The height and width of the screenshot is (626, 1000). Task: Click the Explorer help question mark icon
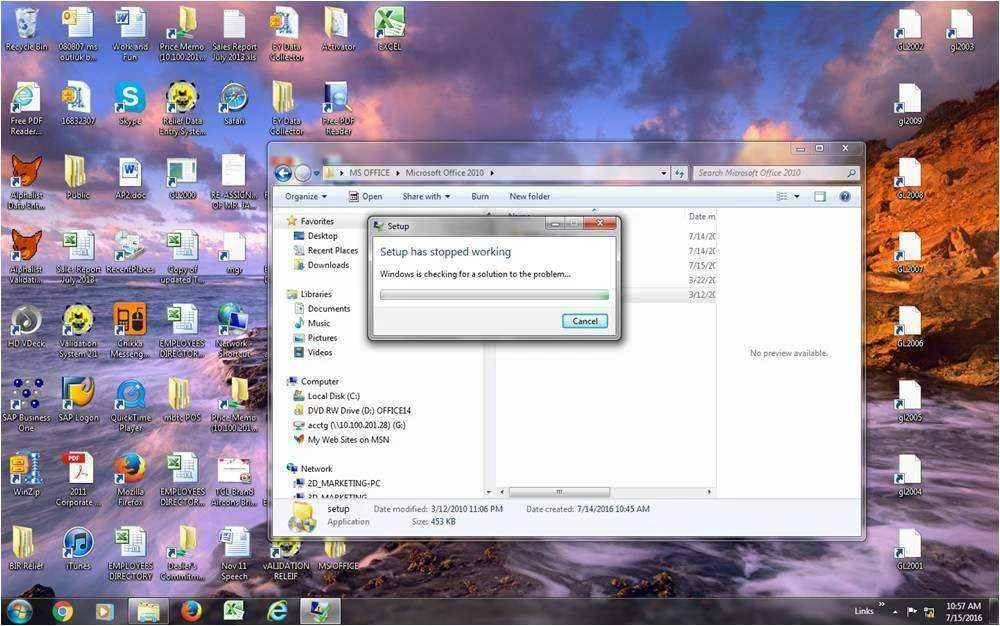pos(845,196)
